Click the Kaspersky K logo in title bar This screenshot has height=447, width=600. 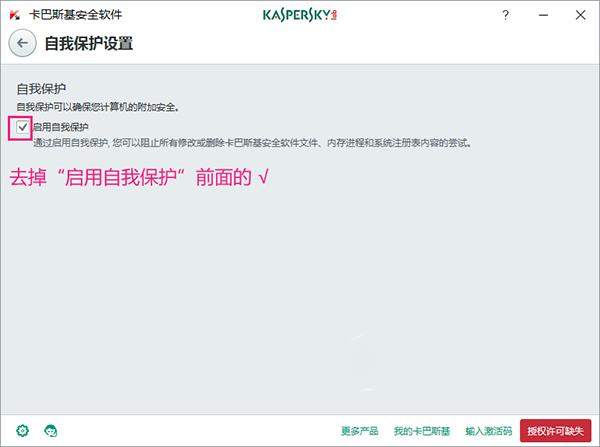15,15
